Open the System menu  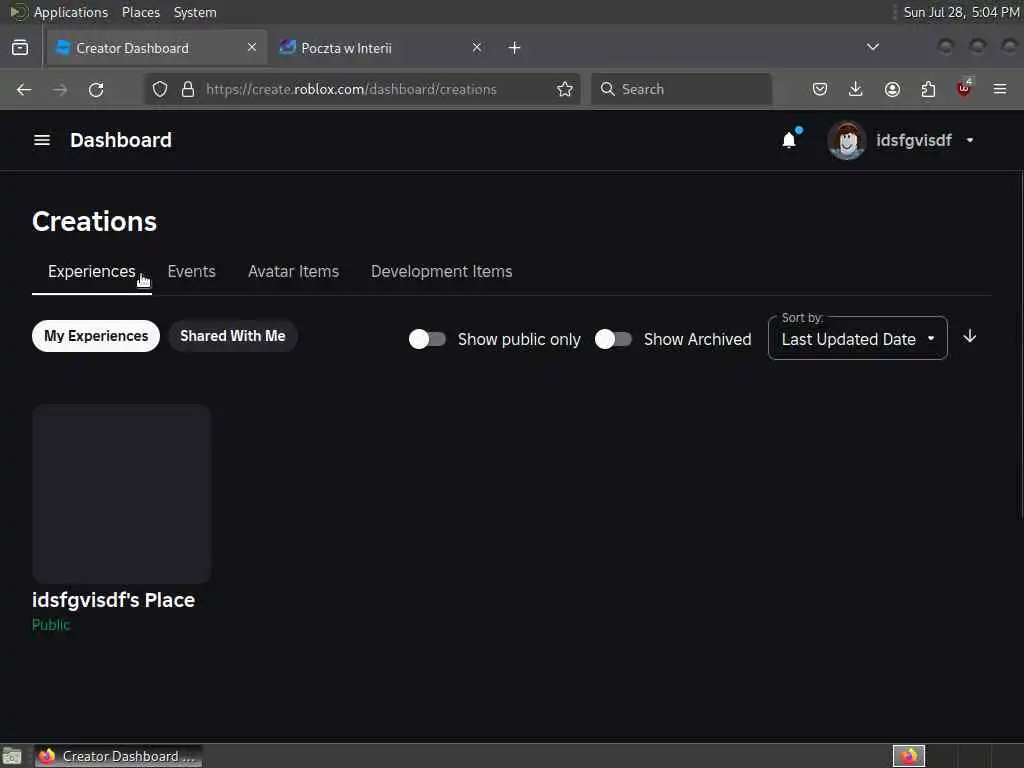tap(195, 12)
